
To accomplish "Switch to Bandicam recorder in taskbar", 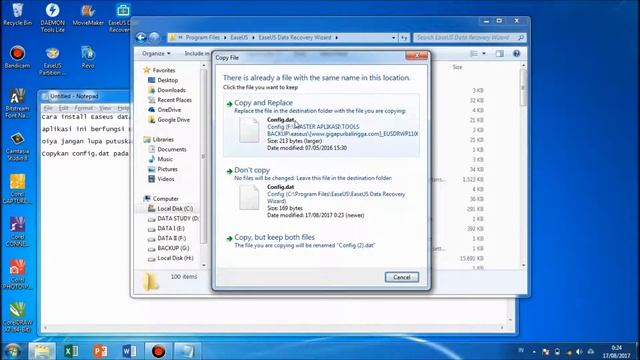I will (x=158, y=351).
